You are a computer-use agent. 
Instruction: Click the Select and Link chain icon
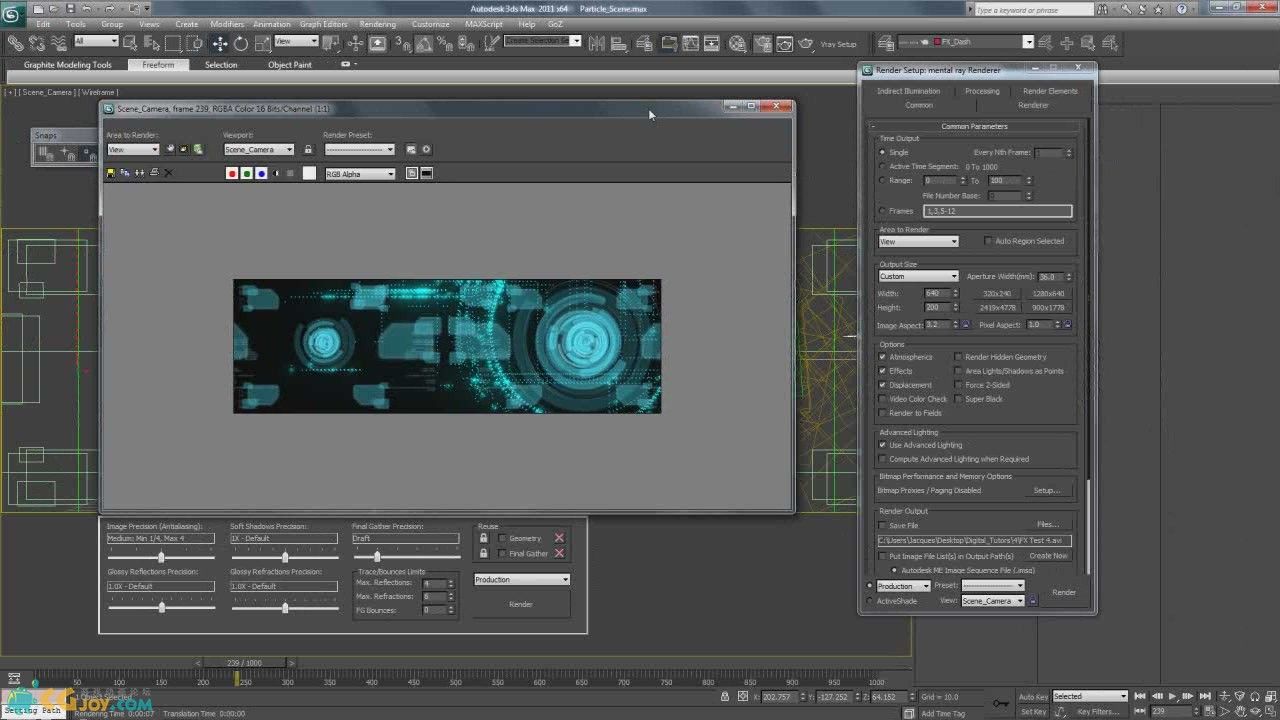click(15, 44)
